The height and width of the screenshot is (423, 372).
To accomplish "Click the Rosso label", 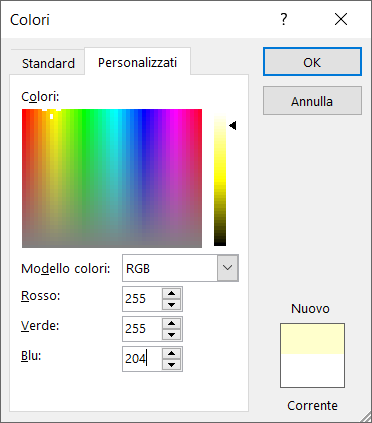I will (x=41, y=295).
